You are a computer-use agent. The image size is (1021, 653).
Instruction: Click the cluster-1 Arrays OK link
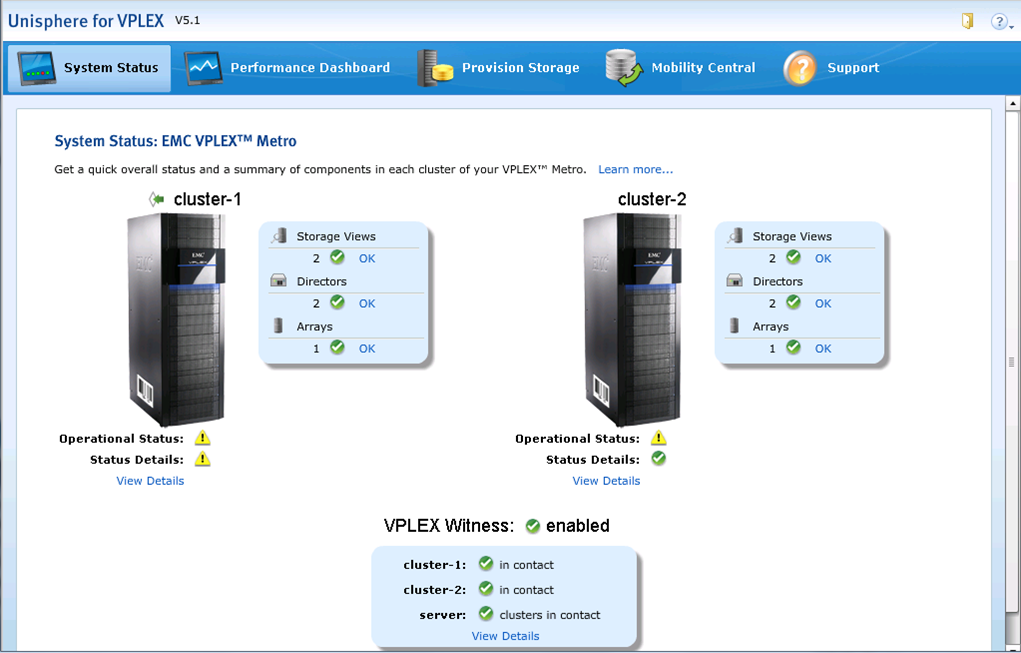click(367, 349)
